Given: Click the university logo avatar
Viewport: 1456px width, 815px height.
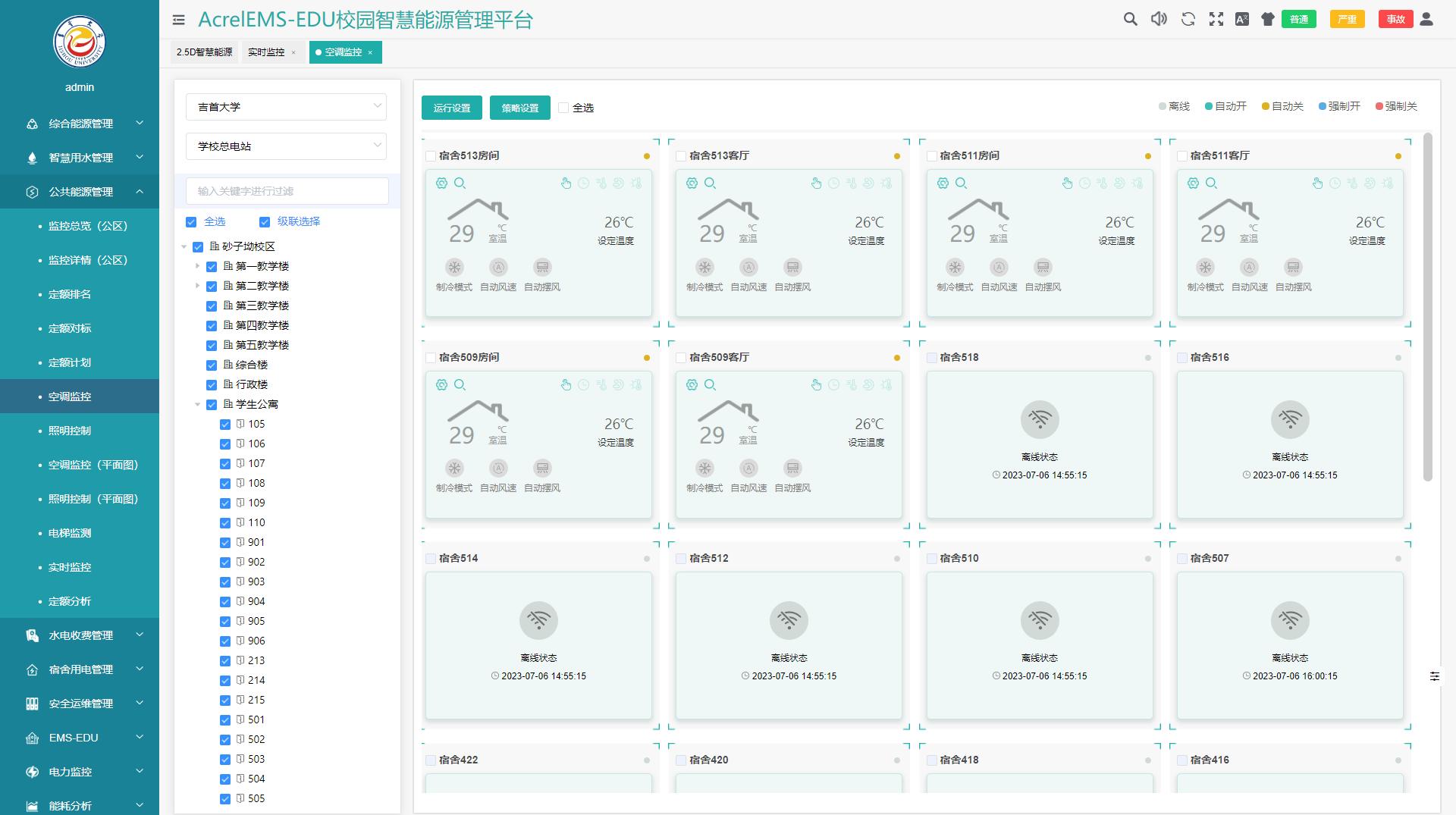Looking at the screenshot, I should (x=80, y=42).
